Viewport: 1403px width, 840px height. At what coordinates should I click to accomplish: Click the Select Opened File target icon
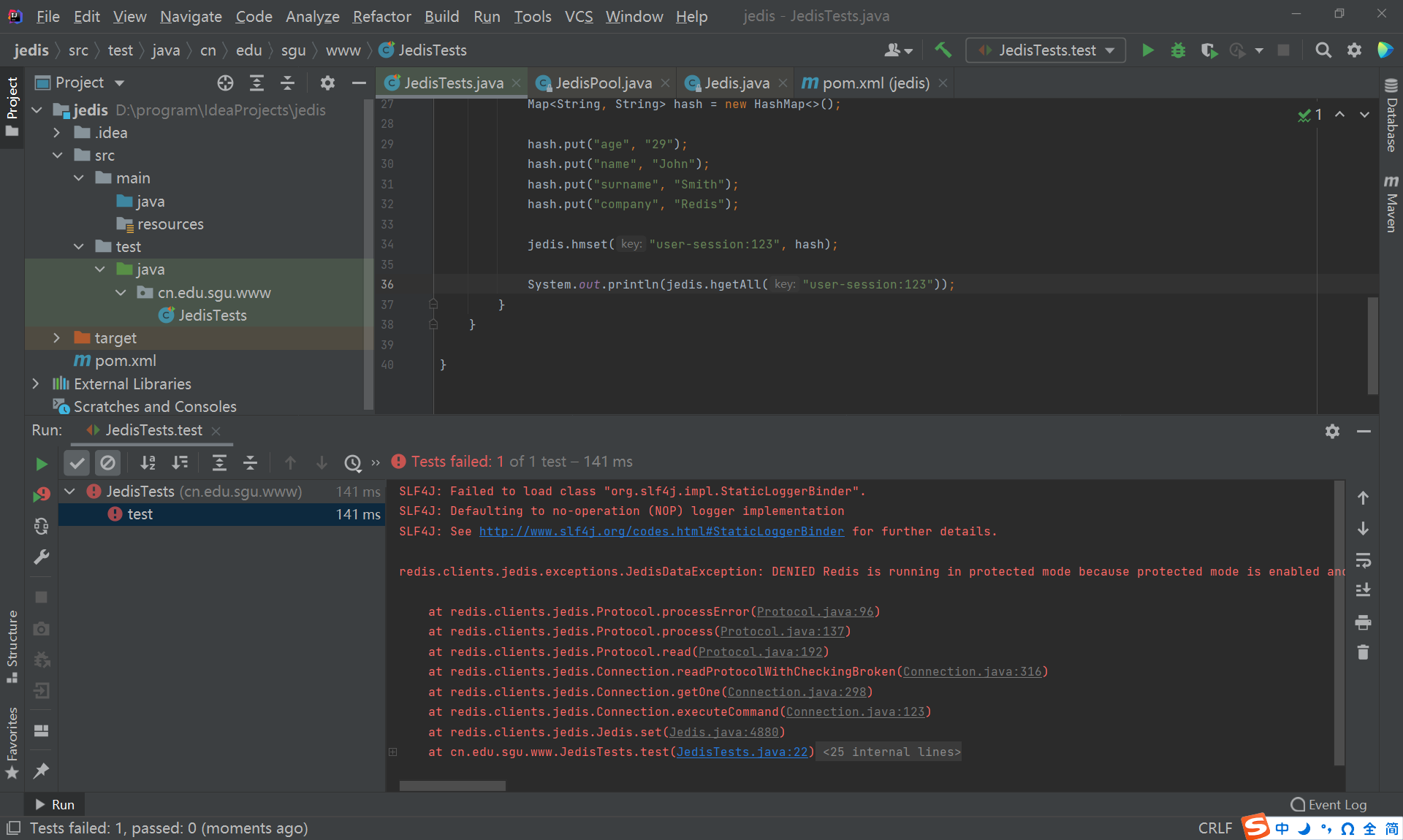click(x=225, y=83)
